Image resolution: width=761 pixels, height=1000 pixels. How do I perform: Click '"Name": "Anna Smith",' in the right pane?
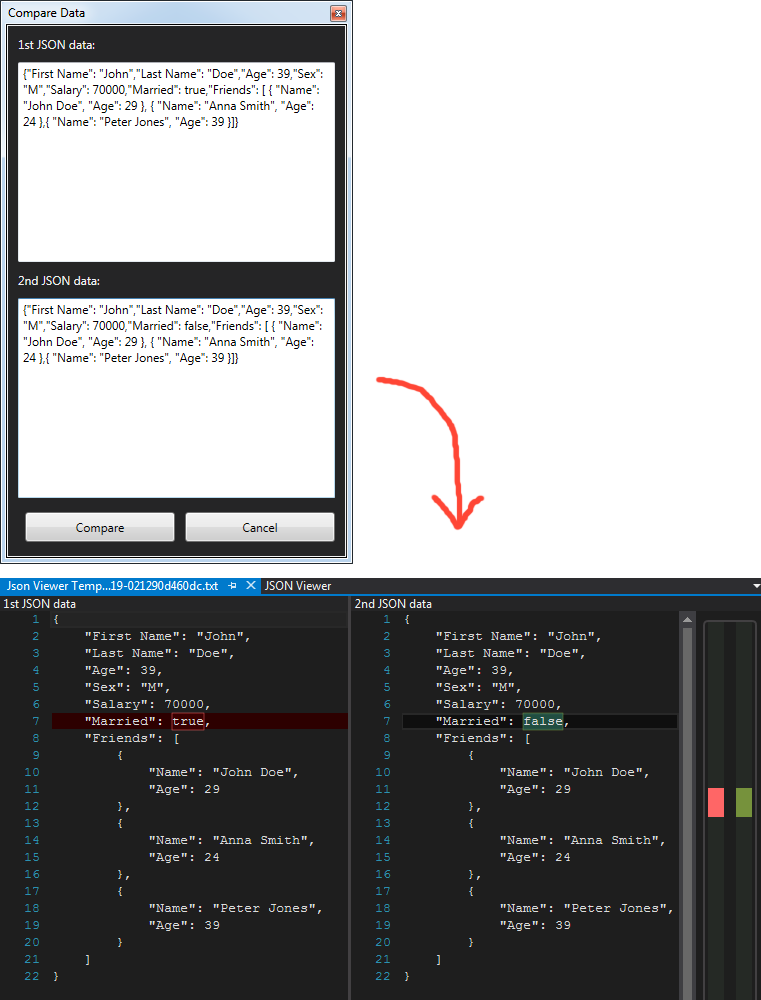coord(582,840)
